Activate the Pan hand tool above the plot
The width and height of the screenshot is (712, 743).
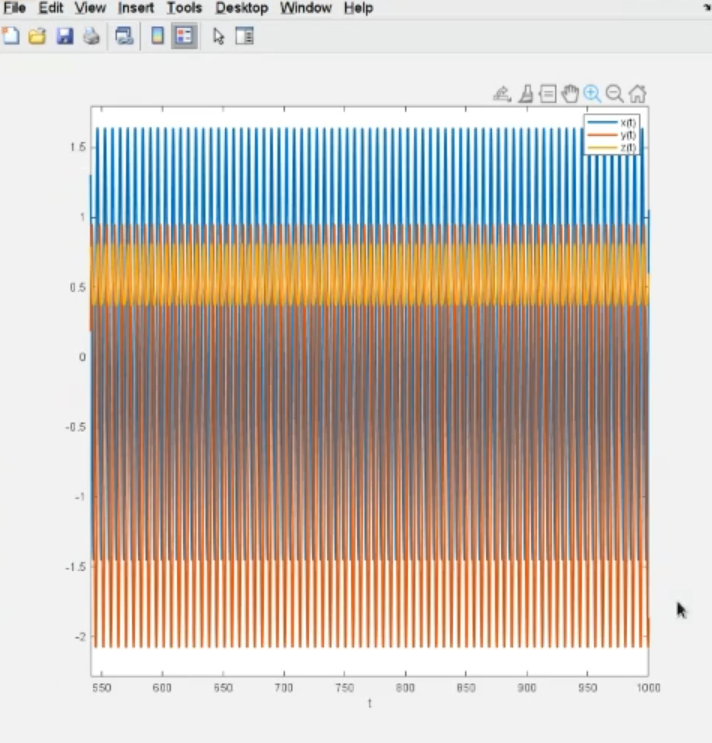tap(570, 94)
